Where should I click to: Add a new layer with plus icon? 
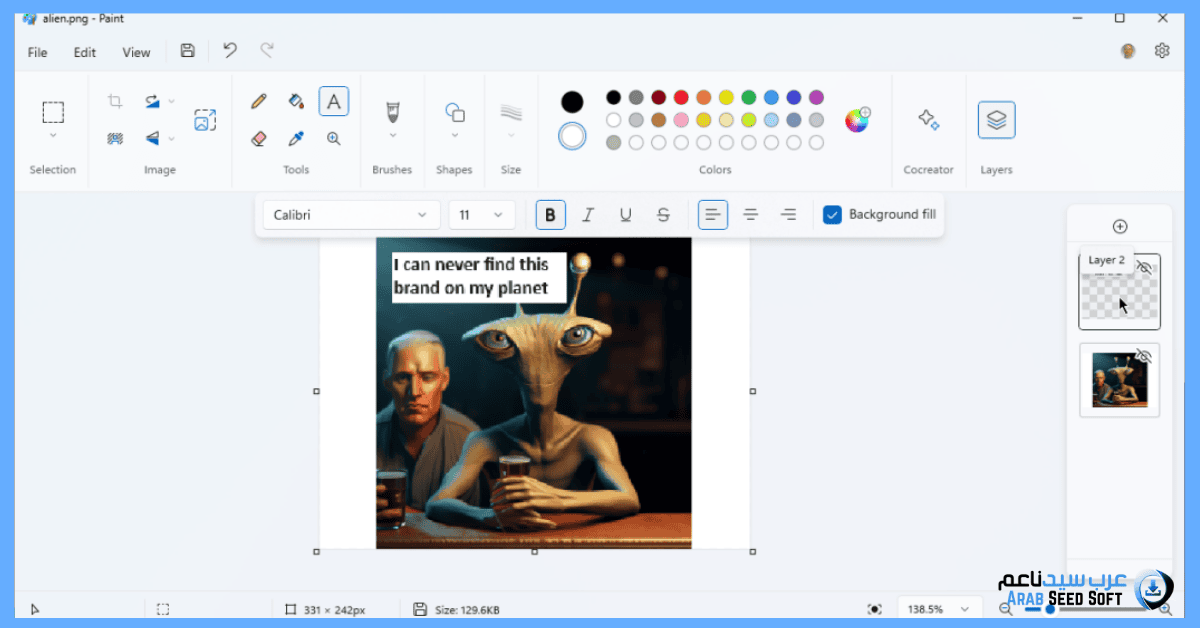pos(1120,227)
